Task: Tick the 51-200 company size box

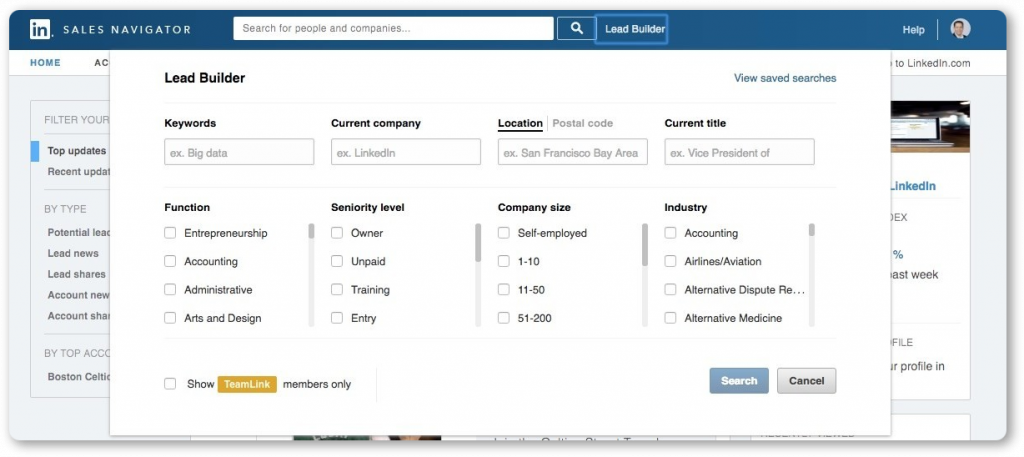Action: click(x=504, y=318)
